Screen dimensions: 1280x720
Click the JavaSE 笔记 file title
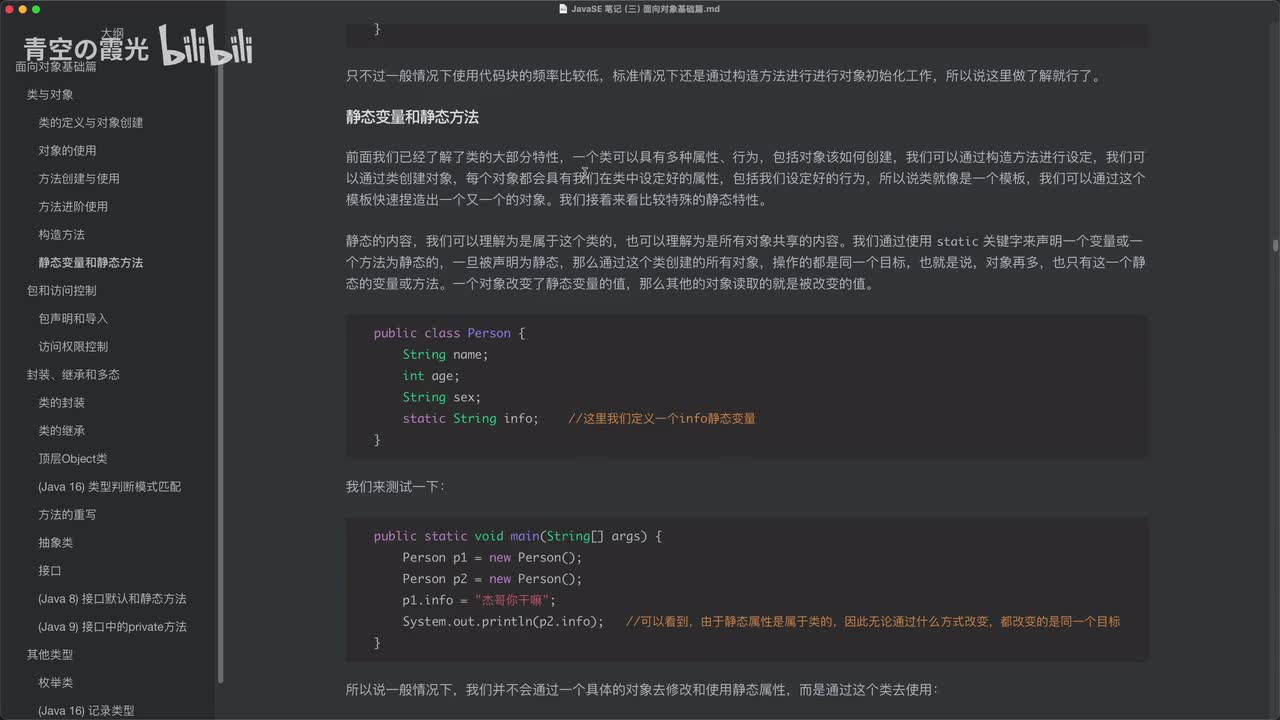click(x=646, y=9)
